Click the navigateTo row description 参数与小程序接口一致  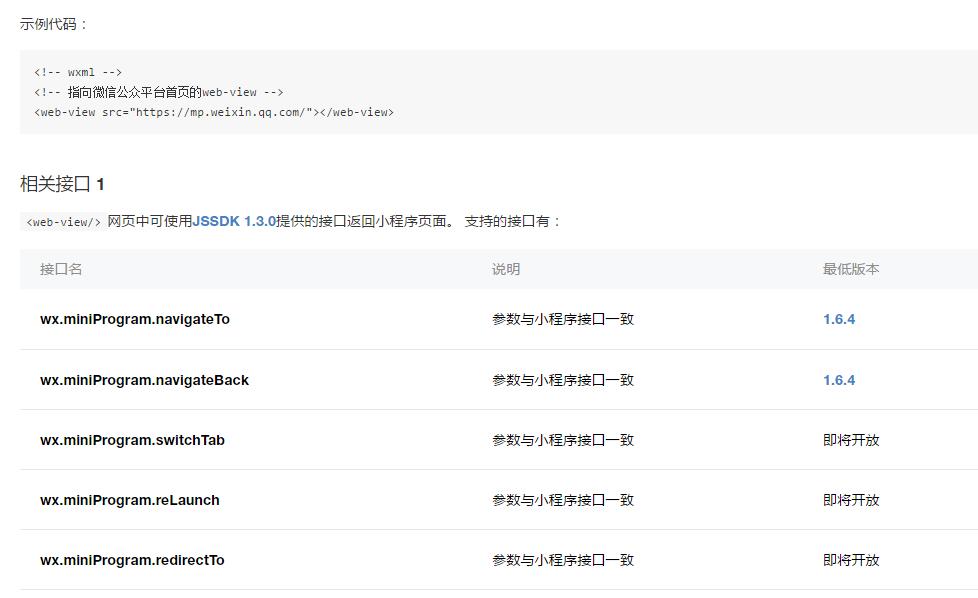point(562,319)
